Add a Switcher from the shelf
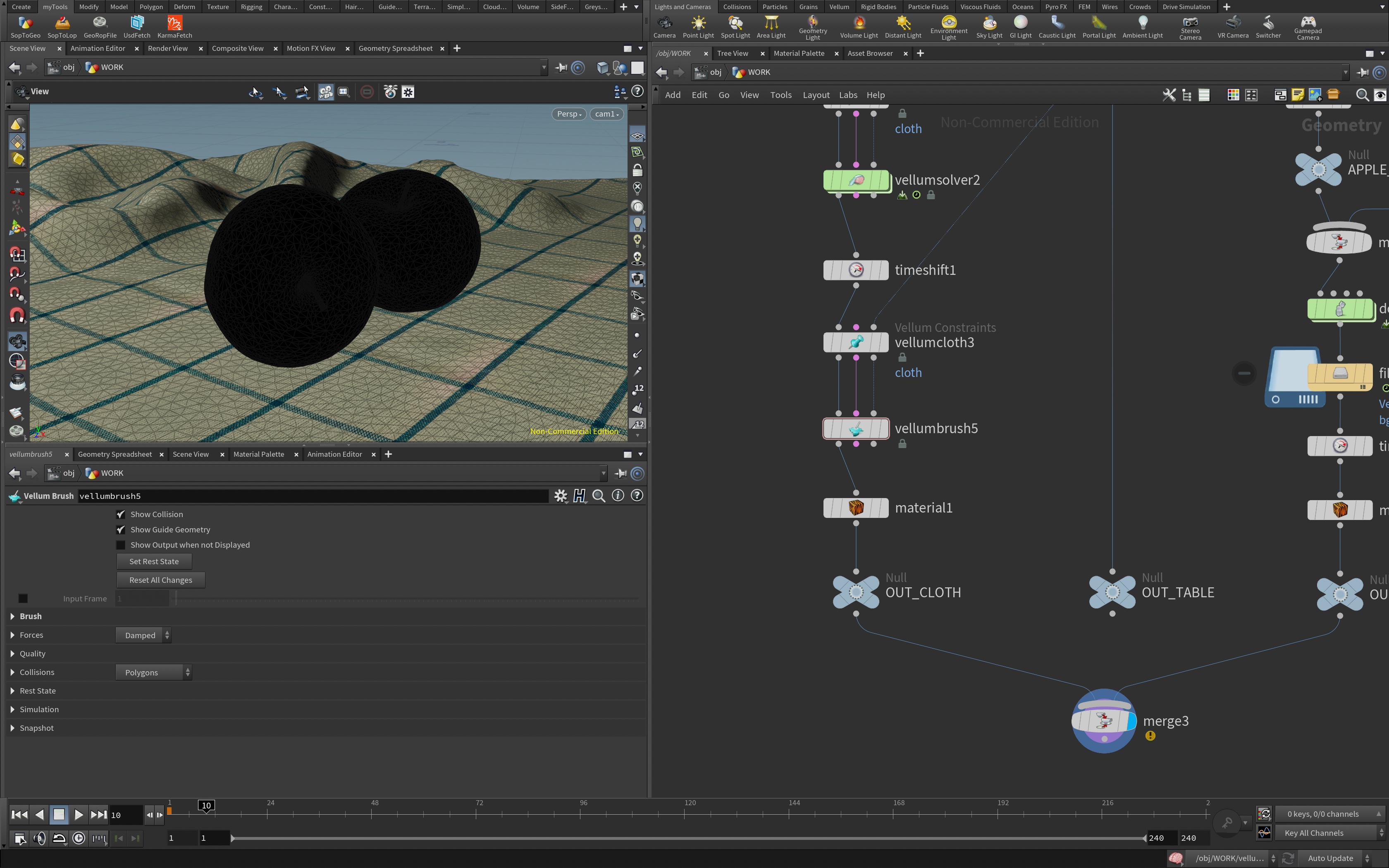This screenshot has width=1389, height=868. click(x=1268, y=27)
